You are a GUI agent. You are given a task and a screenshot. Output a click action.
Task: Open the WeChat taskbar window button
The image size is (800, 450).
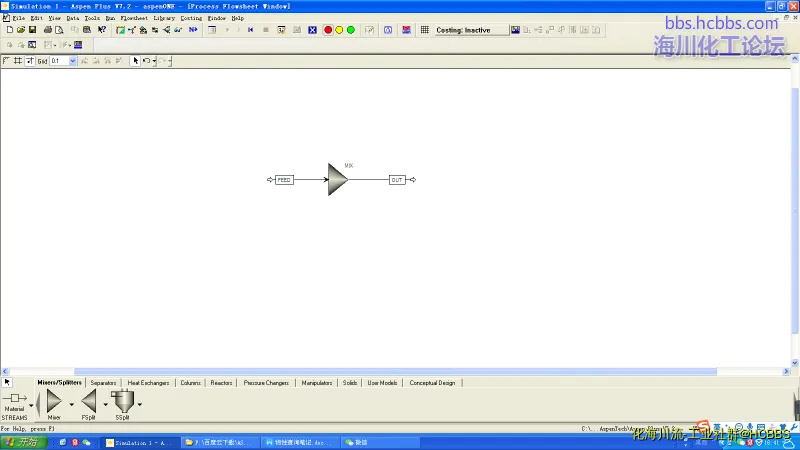(x=380, y=442)
